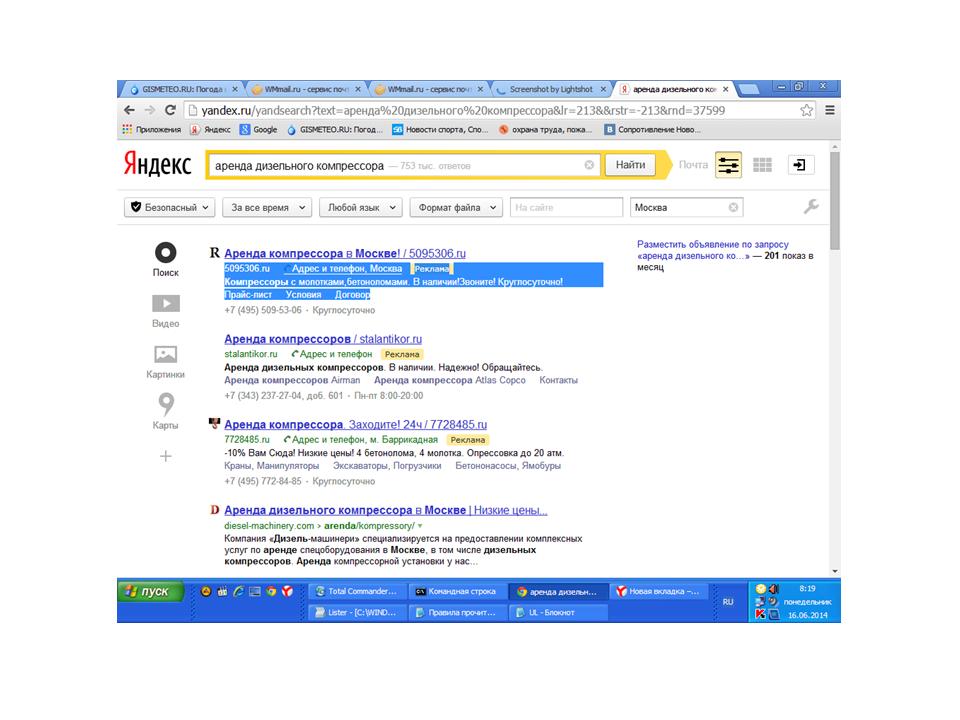The height and width of the screenshot is (720, 960).
Task: Expand the Формат файла dropdown
Action: coord(456,208)
